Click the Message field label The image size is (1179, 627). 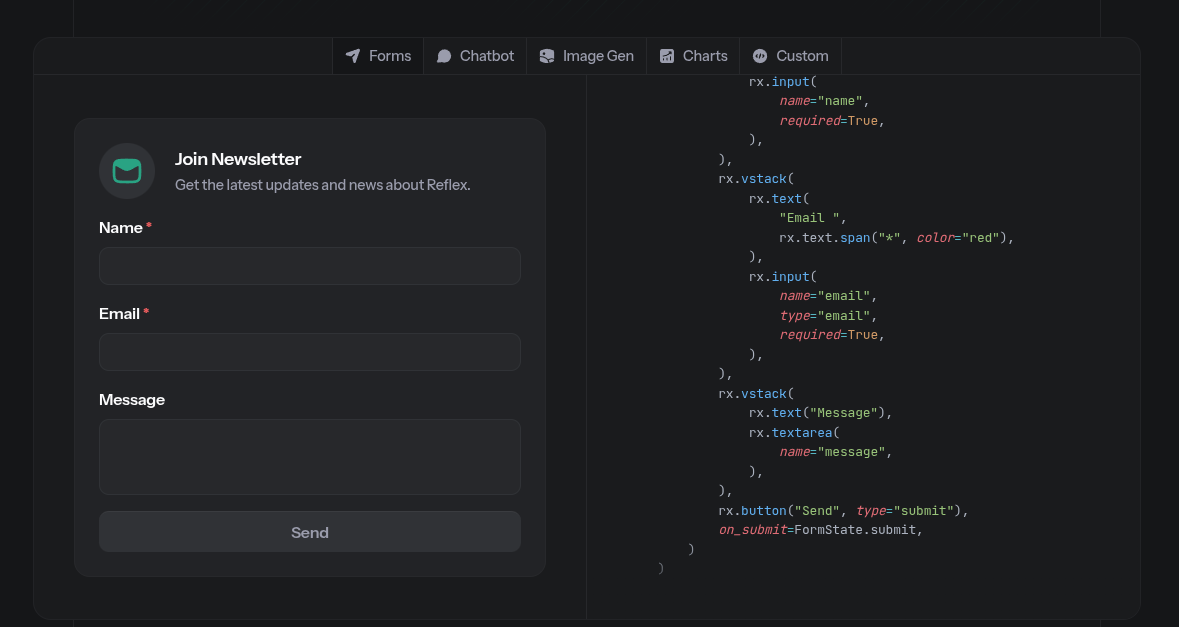tap(132, 400)
